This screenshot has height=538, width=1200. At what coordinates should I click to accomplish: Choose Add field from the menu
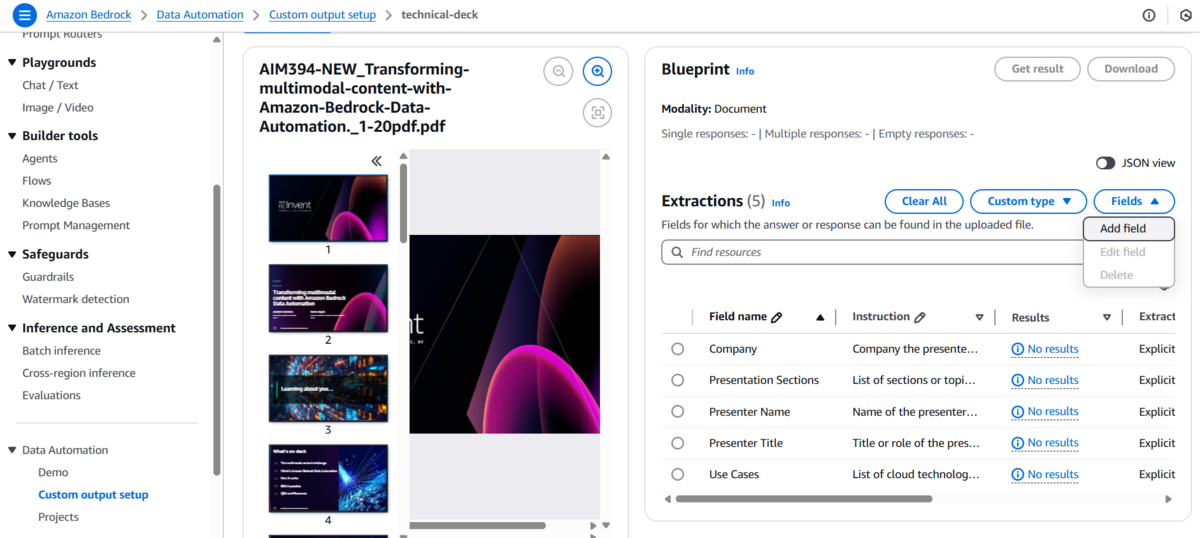[1129, 229]
